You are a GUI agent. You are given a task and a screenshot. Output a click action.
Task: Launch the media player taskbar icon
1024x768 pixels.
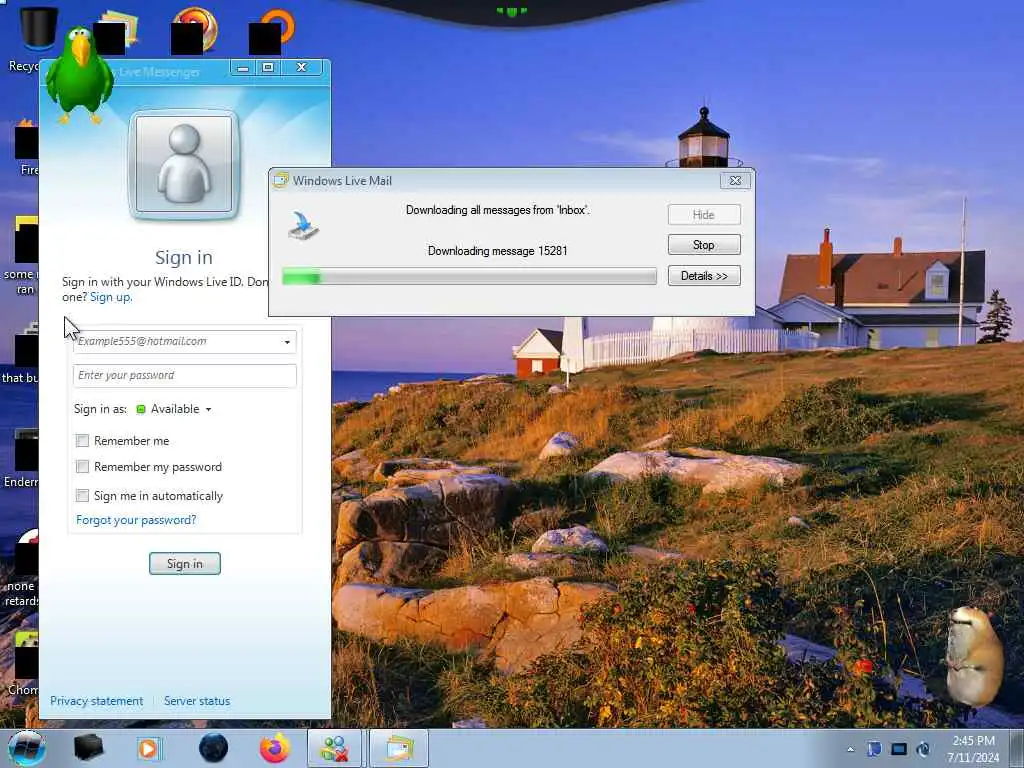149,748
